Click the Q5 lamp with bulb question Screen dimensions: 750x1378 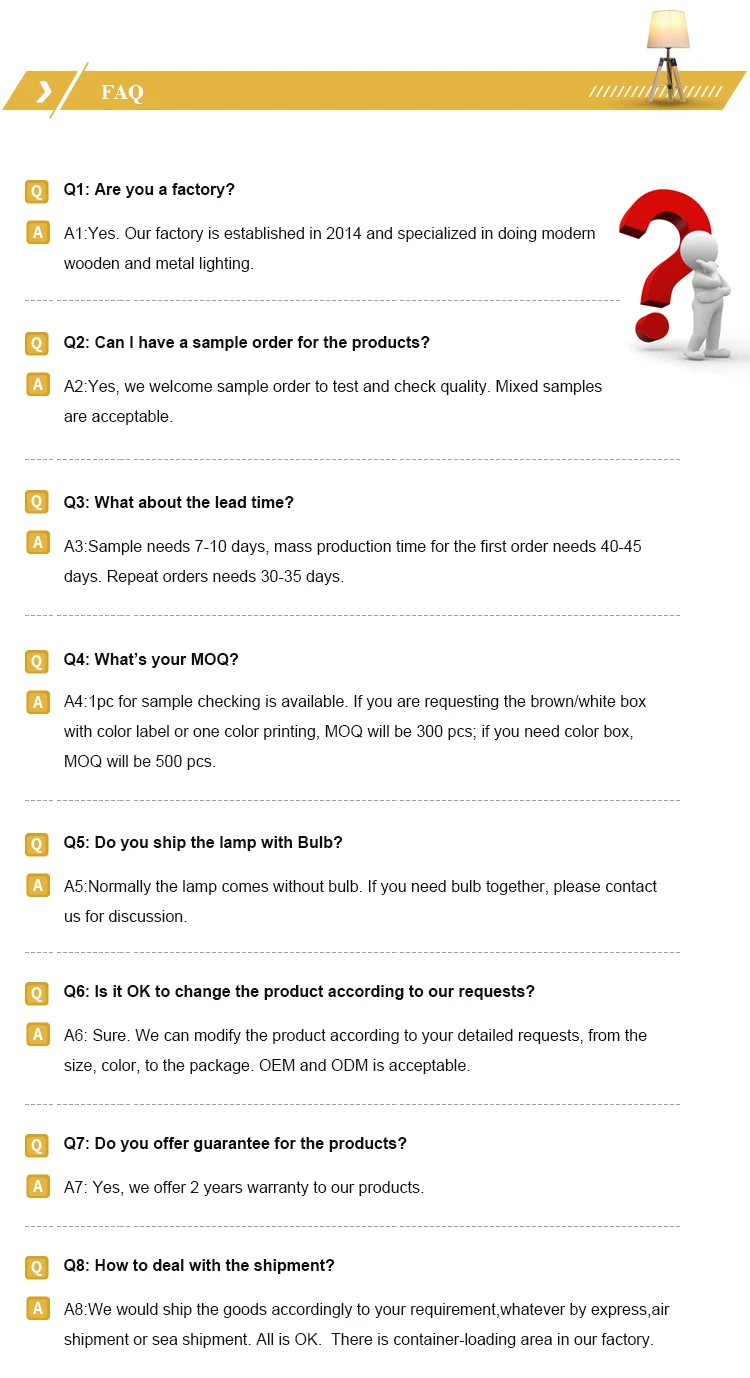[x=203, y=842]
